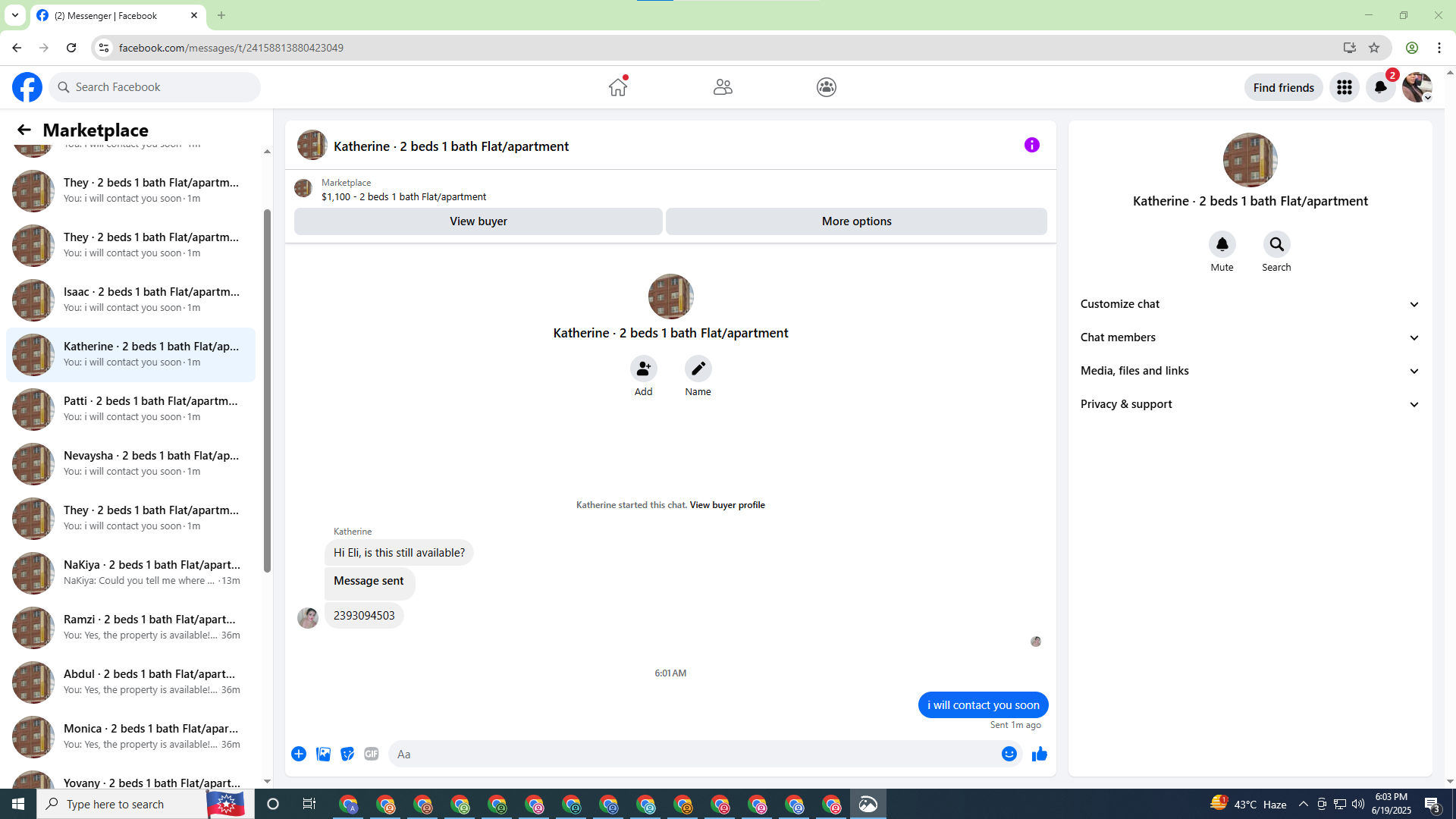
Task: Go back from Marketplace chats list
Action: click(24, 130)
